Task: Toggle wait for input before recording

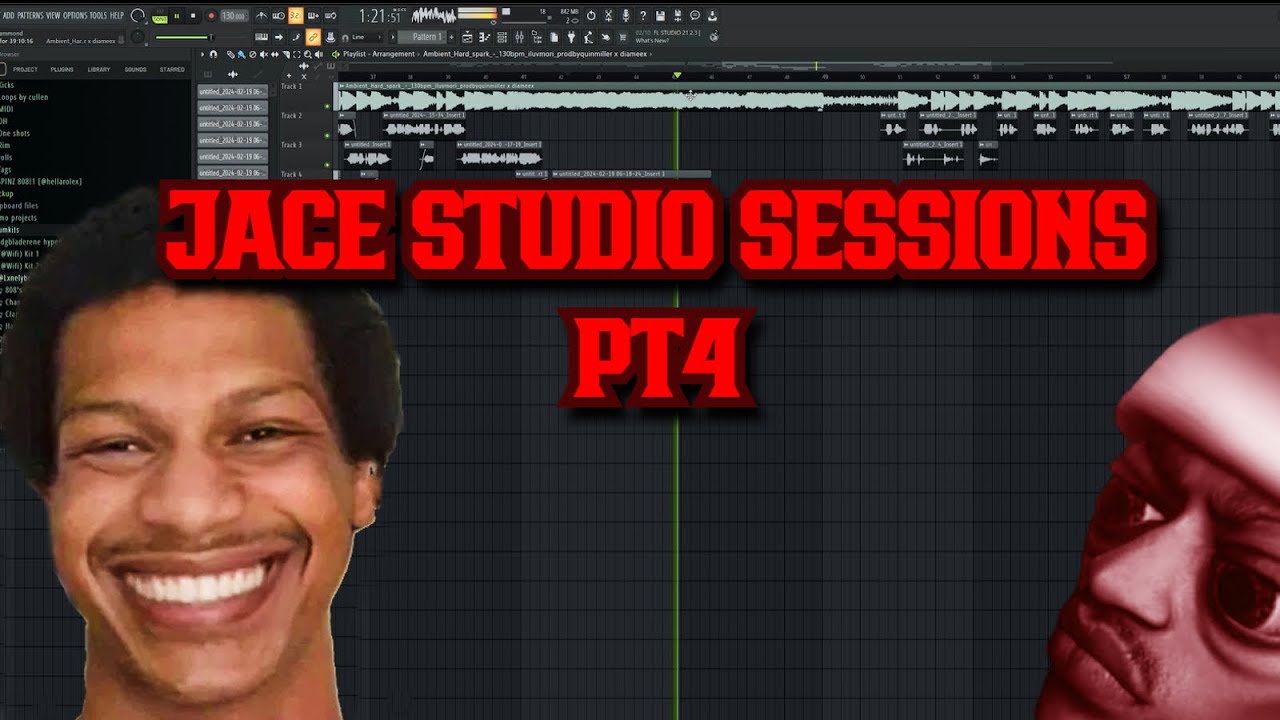Action: [x=278, y=16]
